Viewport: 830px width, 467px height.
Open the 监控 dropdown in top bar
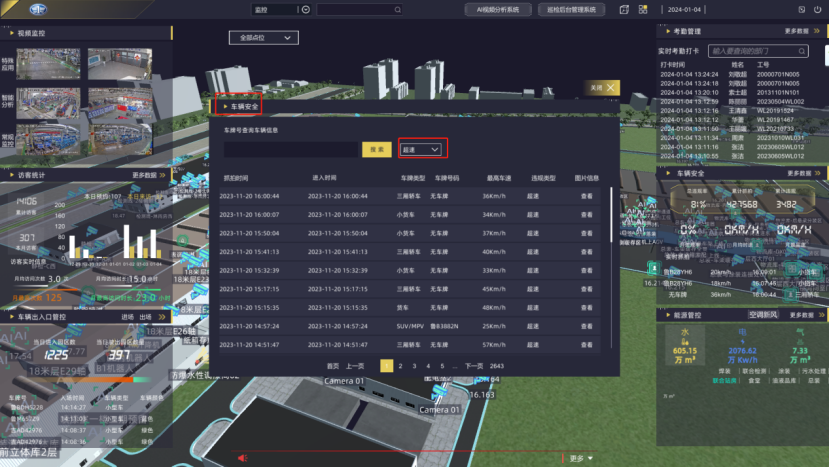pos(274,9)
